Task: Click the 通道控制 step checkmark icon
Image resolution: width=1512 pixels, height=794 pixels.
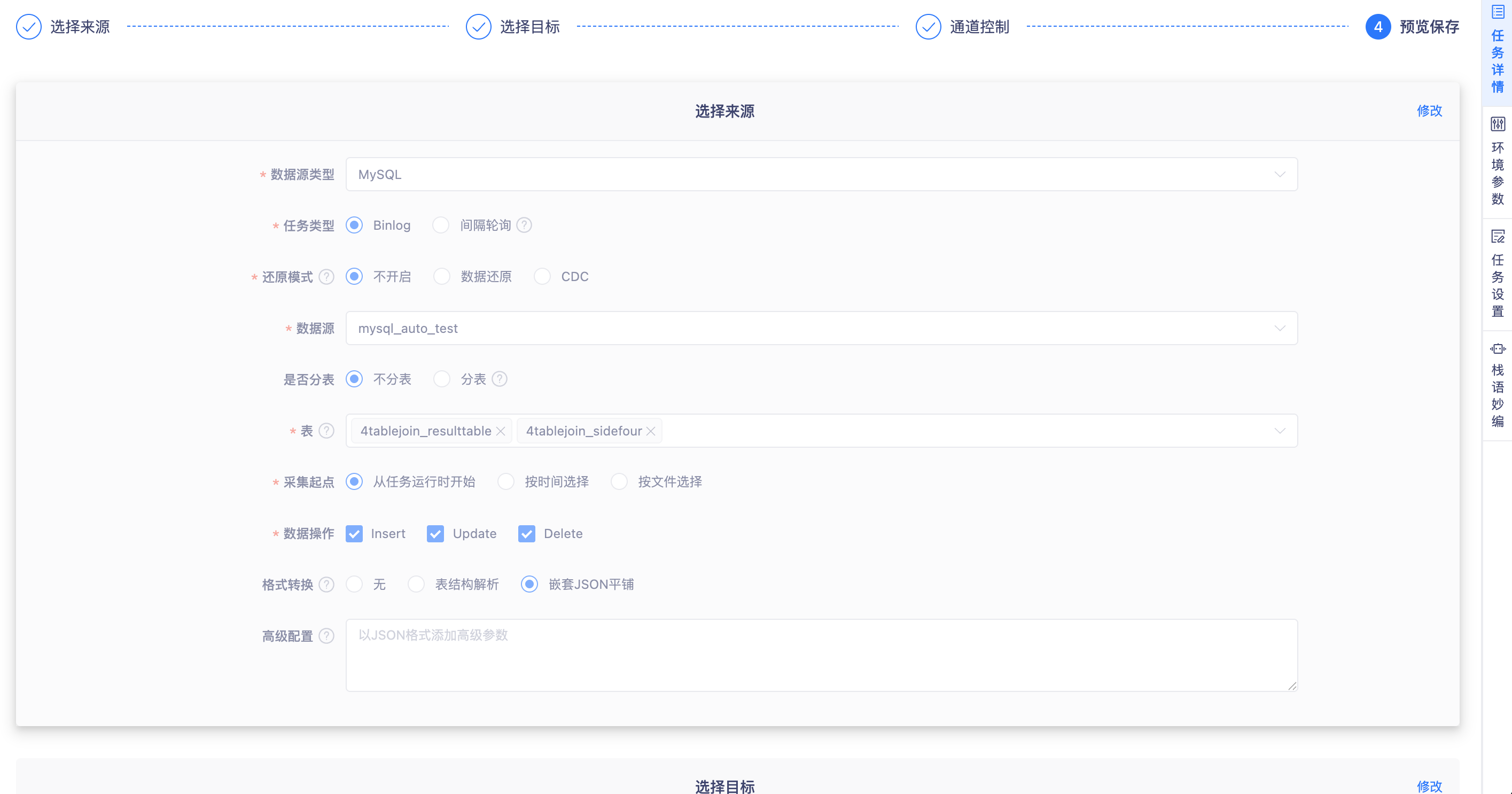Action: coord(928,27)
